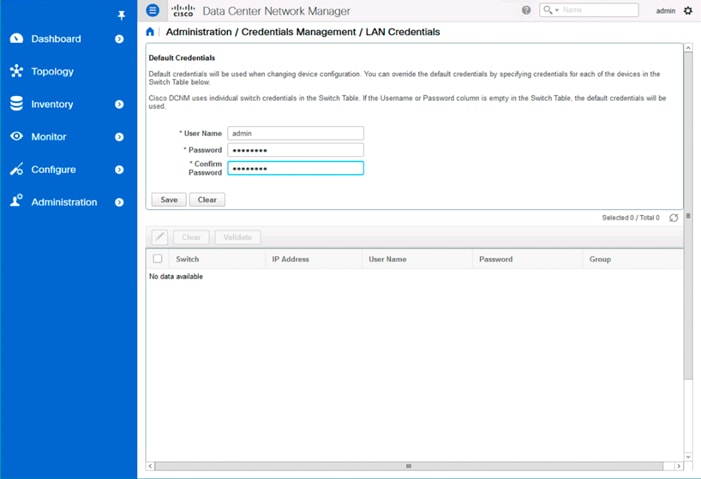Click the Validate button

click(x=237, y=237)
